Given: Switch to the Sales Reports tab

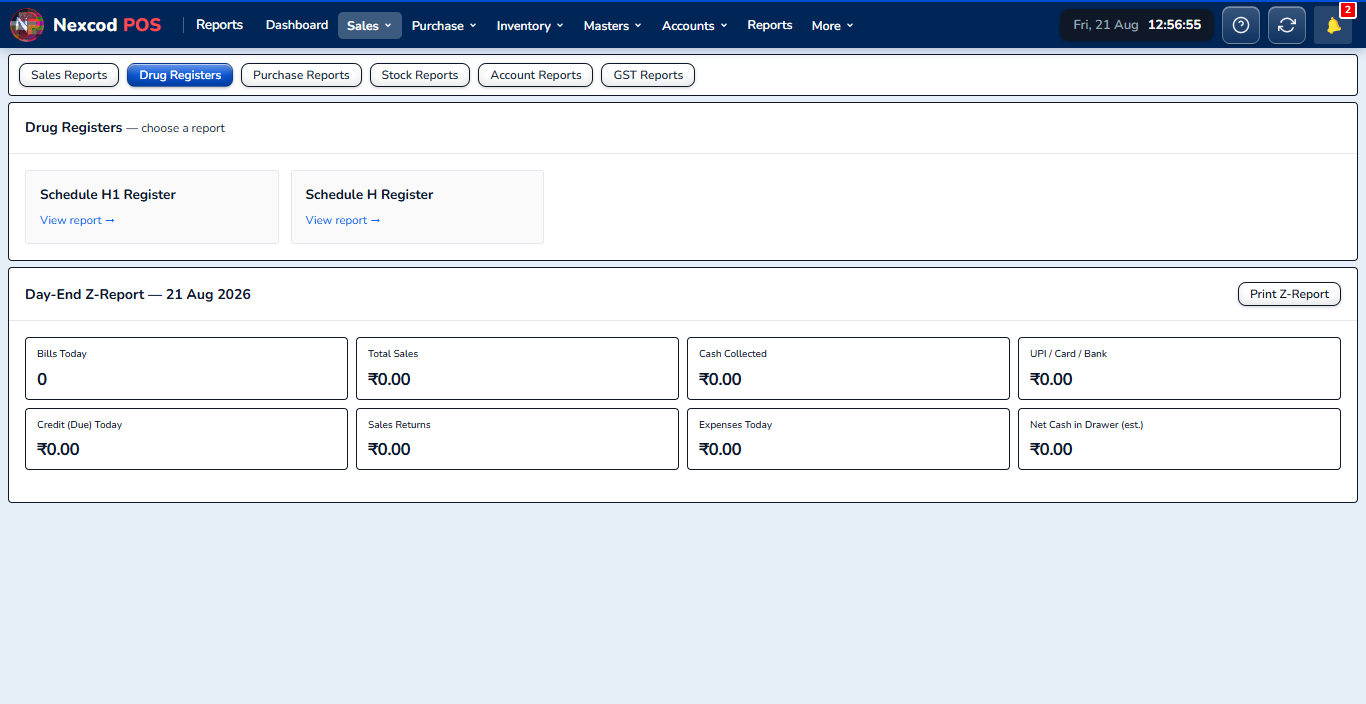Looking at the screenshot, I should 69,75.
